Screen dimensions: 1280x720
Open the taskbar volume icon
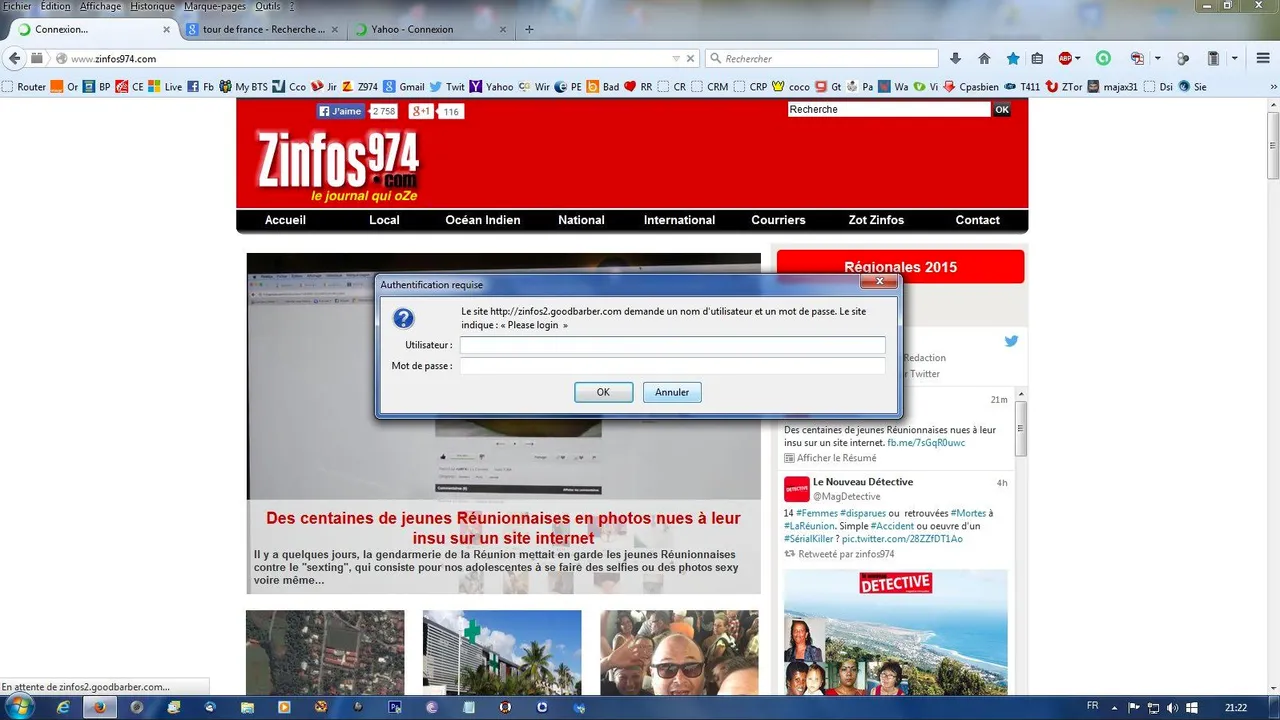pos(1172,708)
